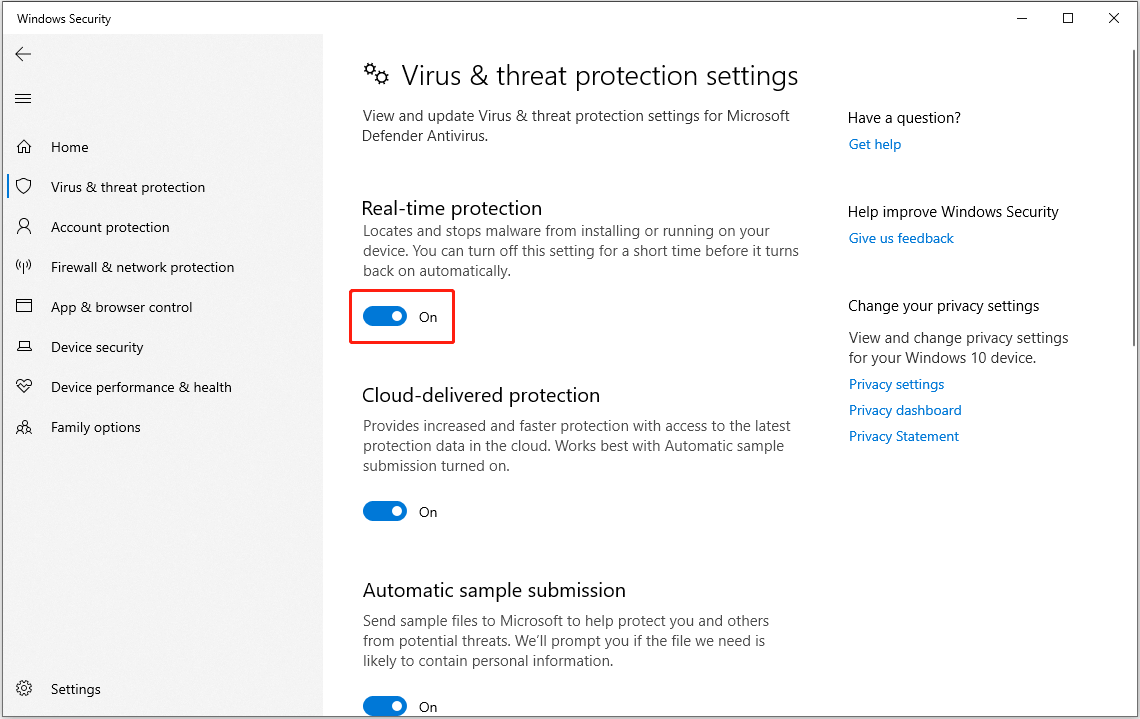Image resolution: width=1140 pixels, height=719 pixels.
Task: Visit the Privacy dashboard
Action: pyautogui.click(x=905, y=410)
